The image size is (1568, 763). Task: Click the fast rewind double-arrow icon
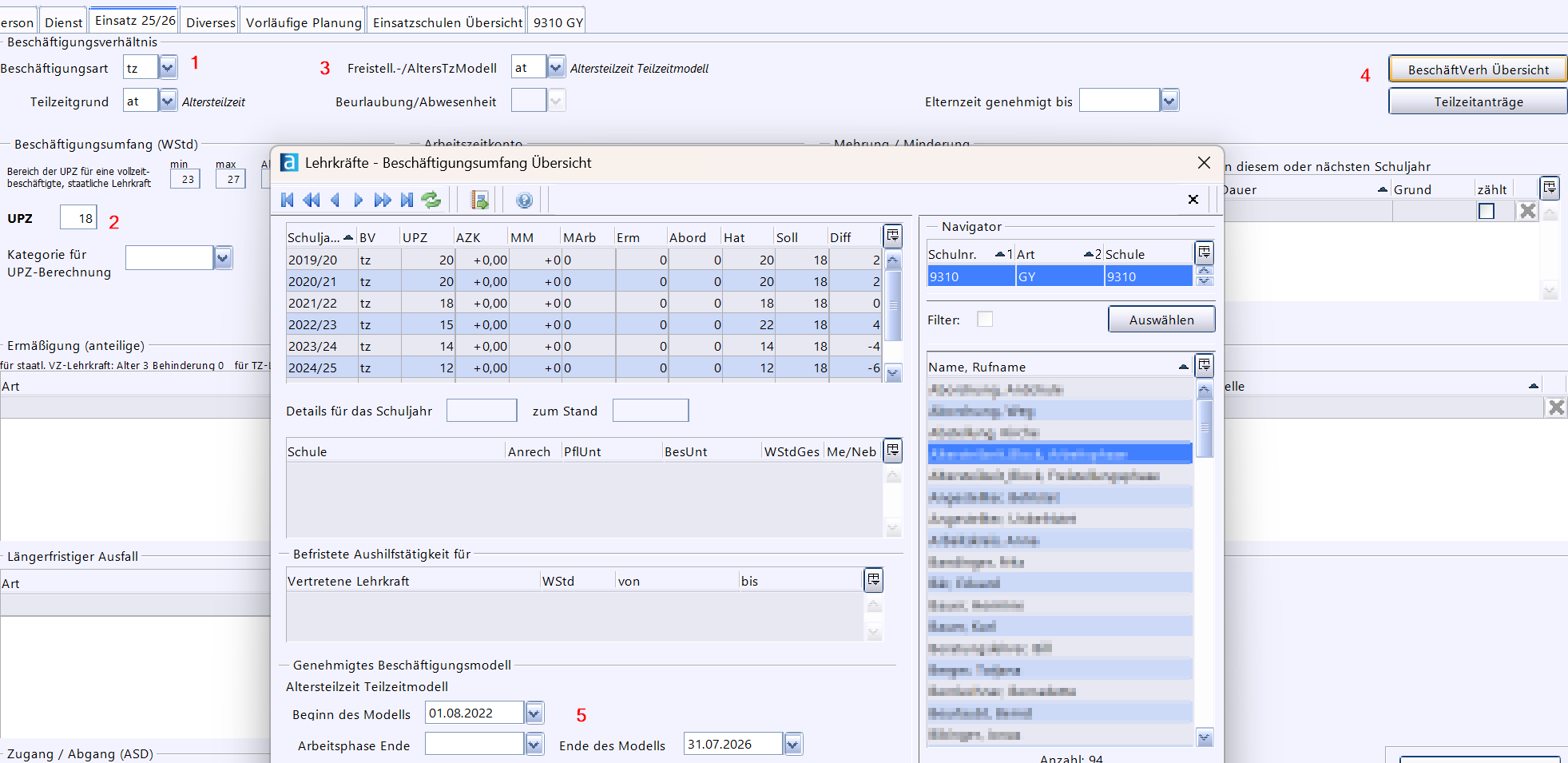(x=312, y=200)
